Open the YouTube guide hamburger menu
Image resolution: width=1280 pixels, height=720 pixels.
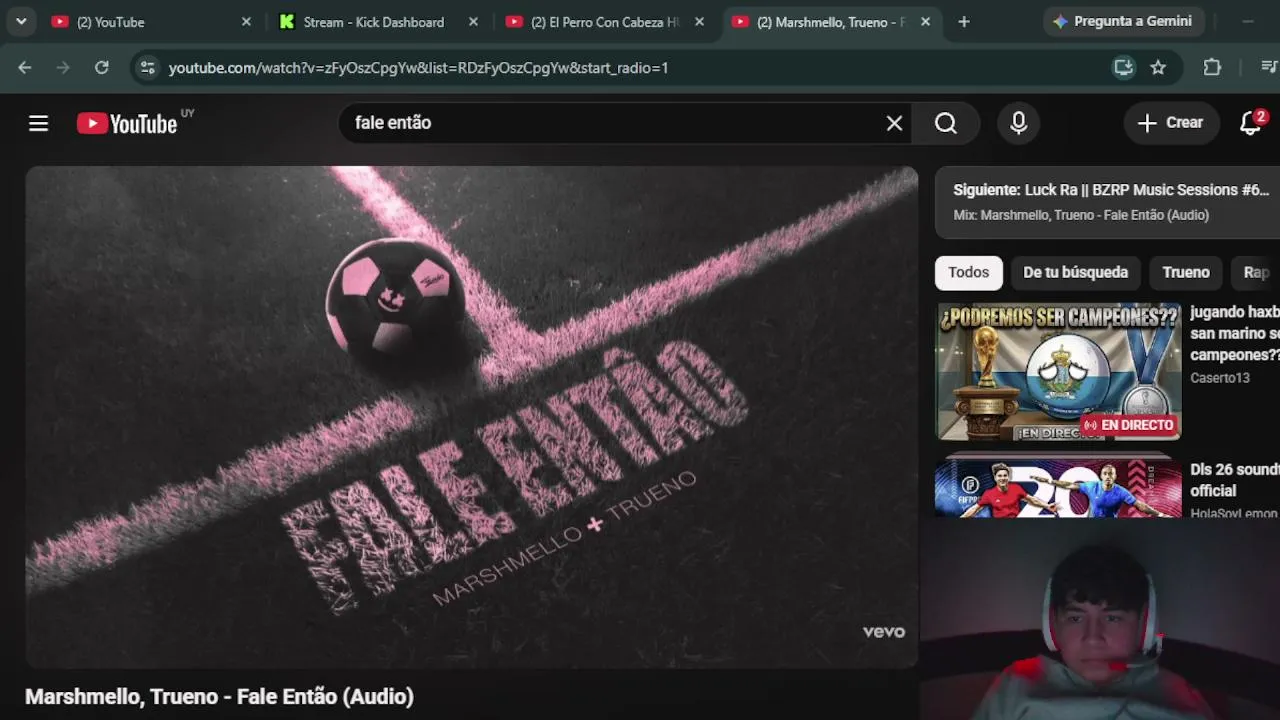[38, 123]
